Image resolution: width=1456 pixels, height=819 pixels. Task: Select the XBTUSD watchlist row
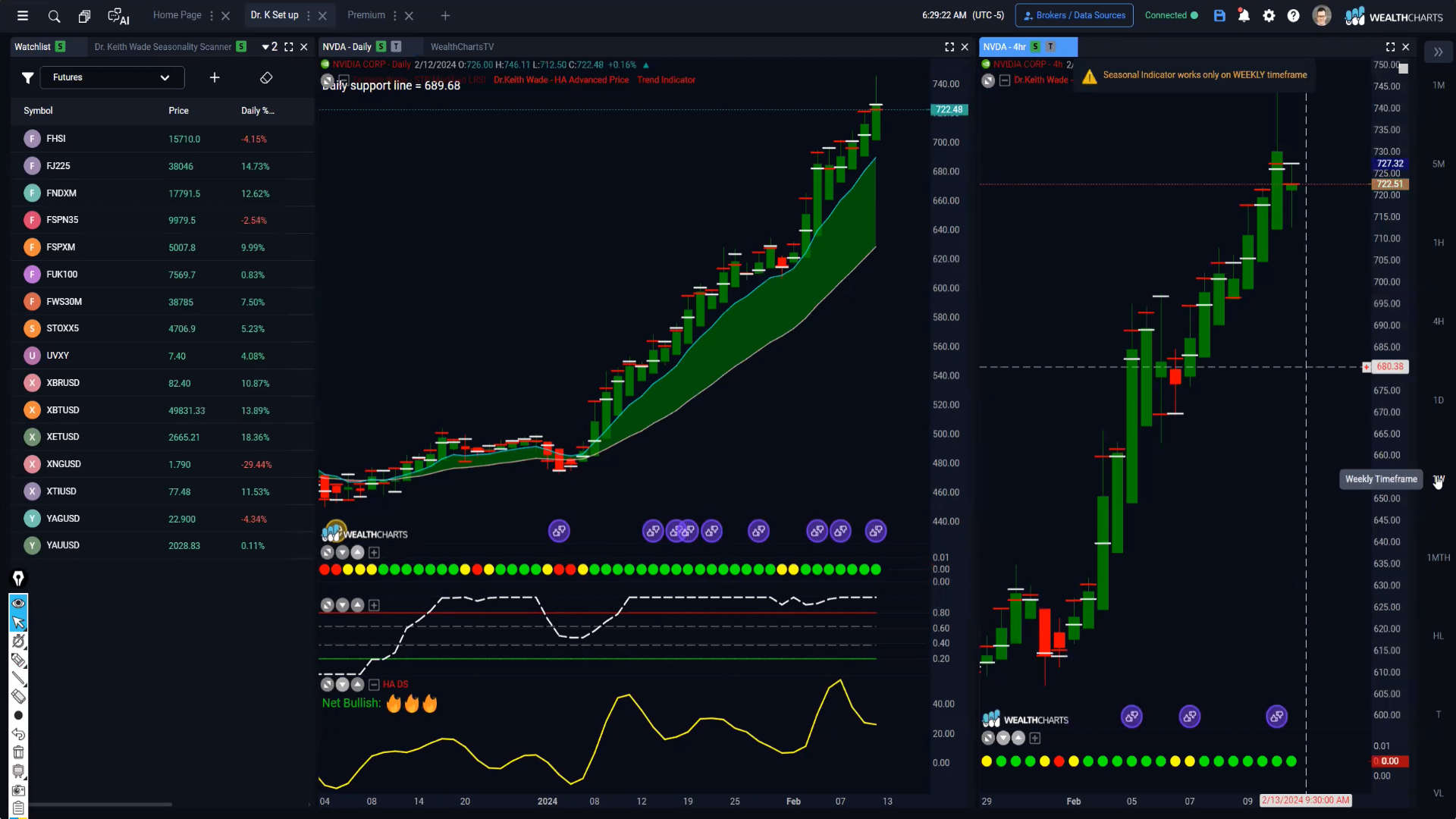click(x=162, y=410)
